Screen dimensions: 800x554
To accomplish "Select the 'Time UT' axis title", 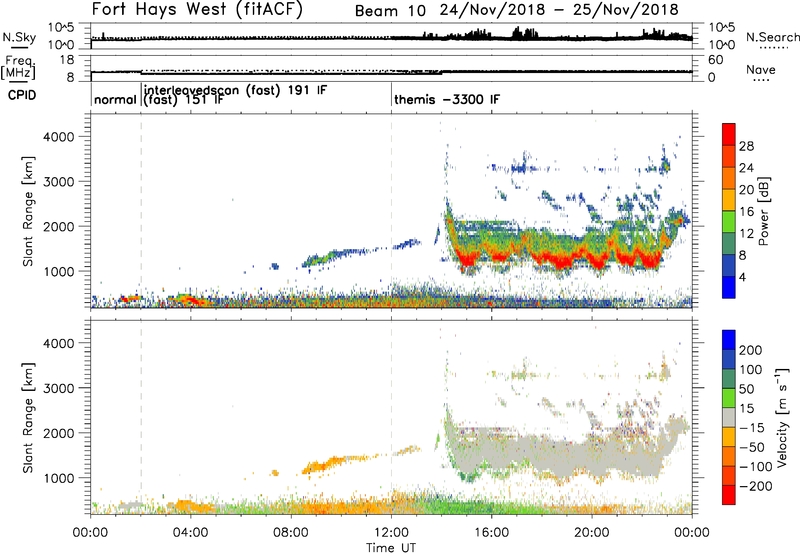I will tap(391, 547).
